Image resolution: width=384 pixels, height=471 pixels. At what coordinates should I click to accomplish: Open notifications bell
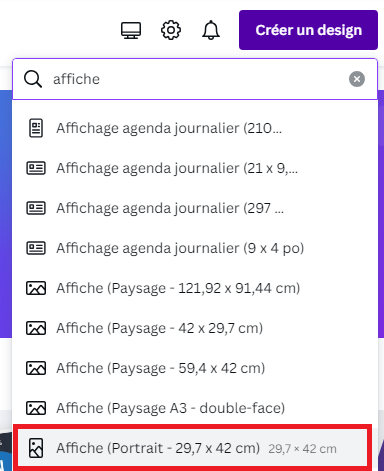coord(211,30)
